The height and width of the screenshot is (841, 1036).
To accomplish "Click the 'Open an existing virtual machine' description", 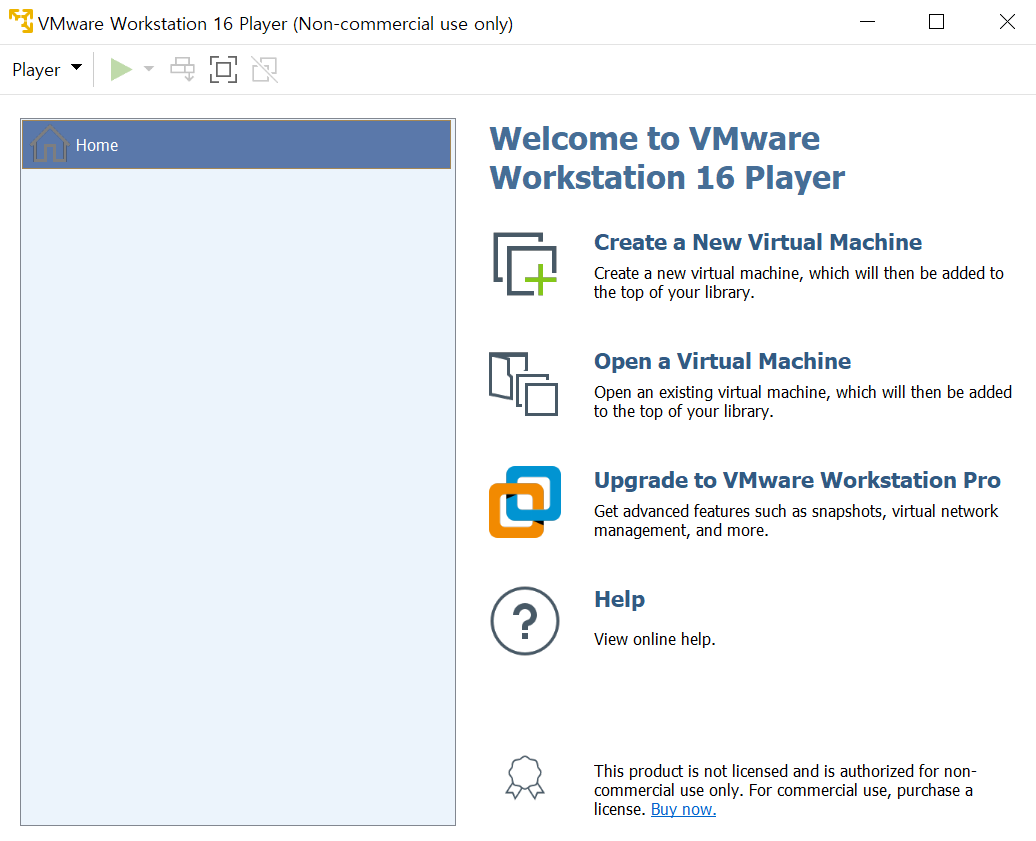I will 803,402.
